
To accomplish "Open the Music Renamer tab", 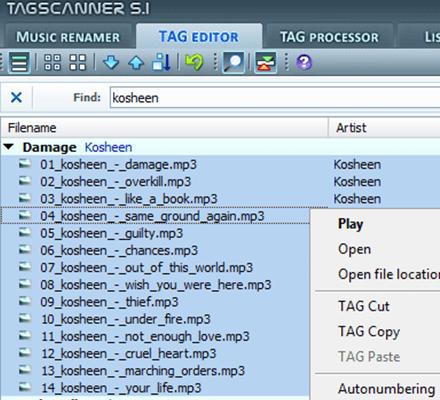I will [x=68, y=37].
